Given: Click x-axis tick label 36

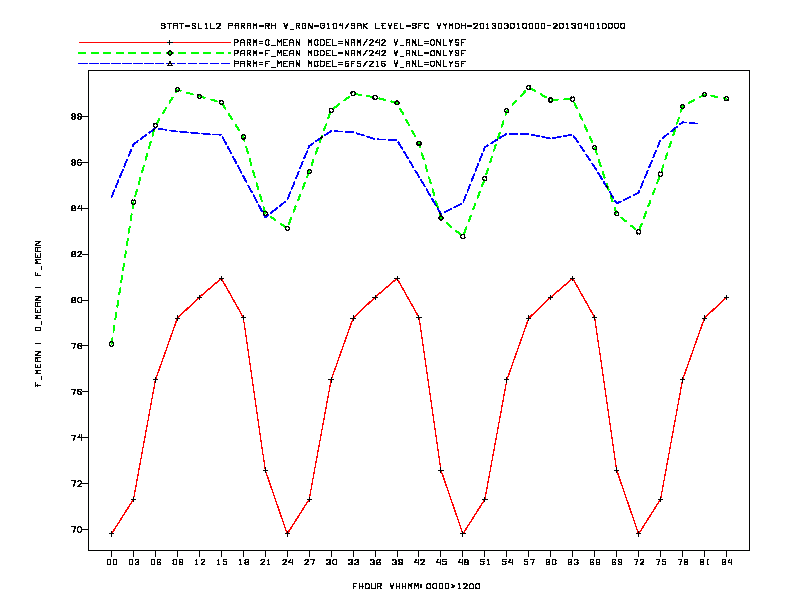Looking at the screenshot, I should pos(375,562).
